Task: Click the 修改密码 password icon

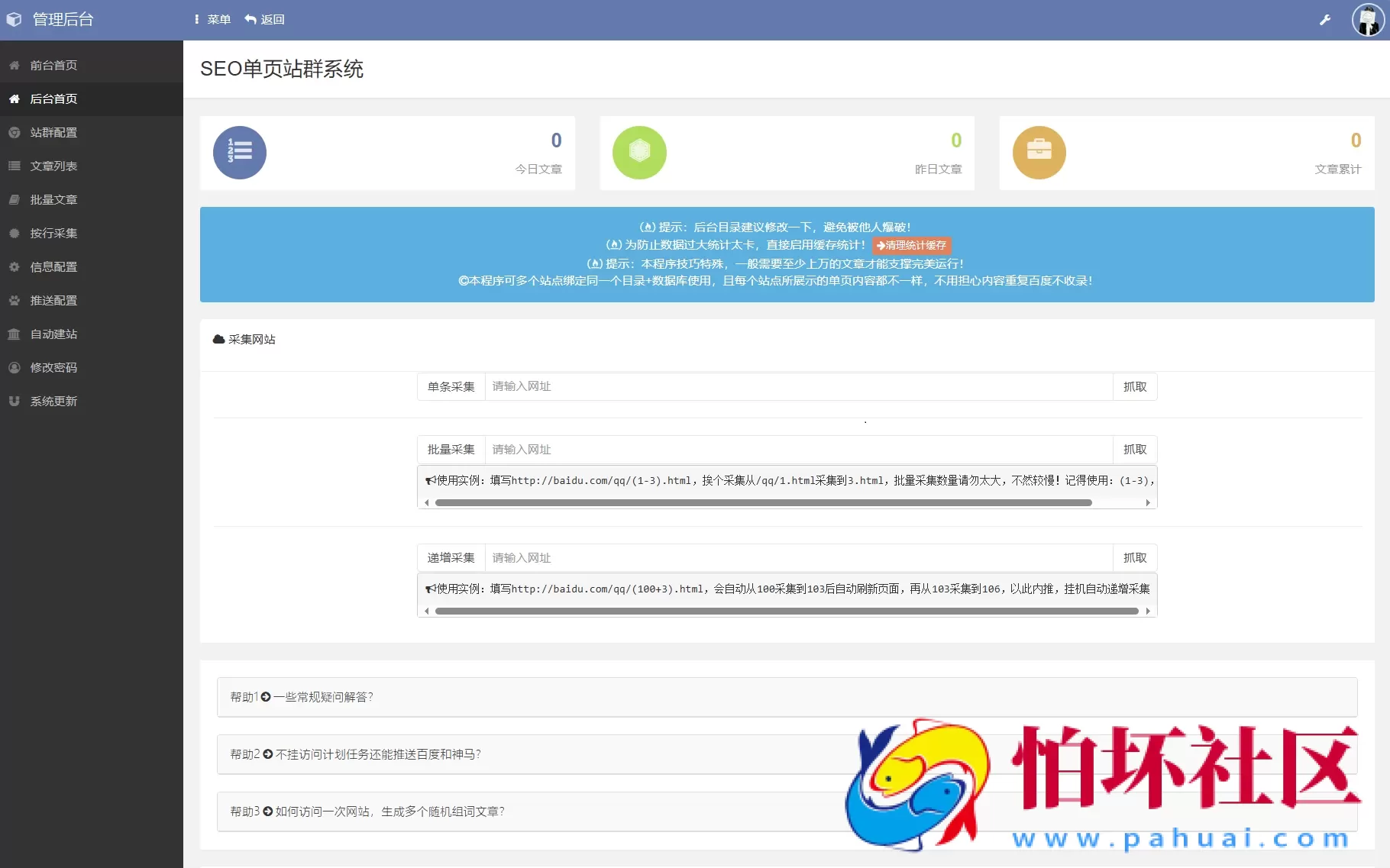Action: (14, 367)
